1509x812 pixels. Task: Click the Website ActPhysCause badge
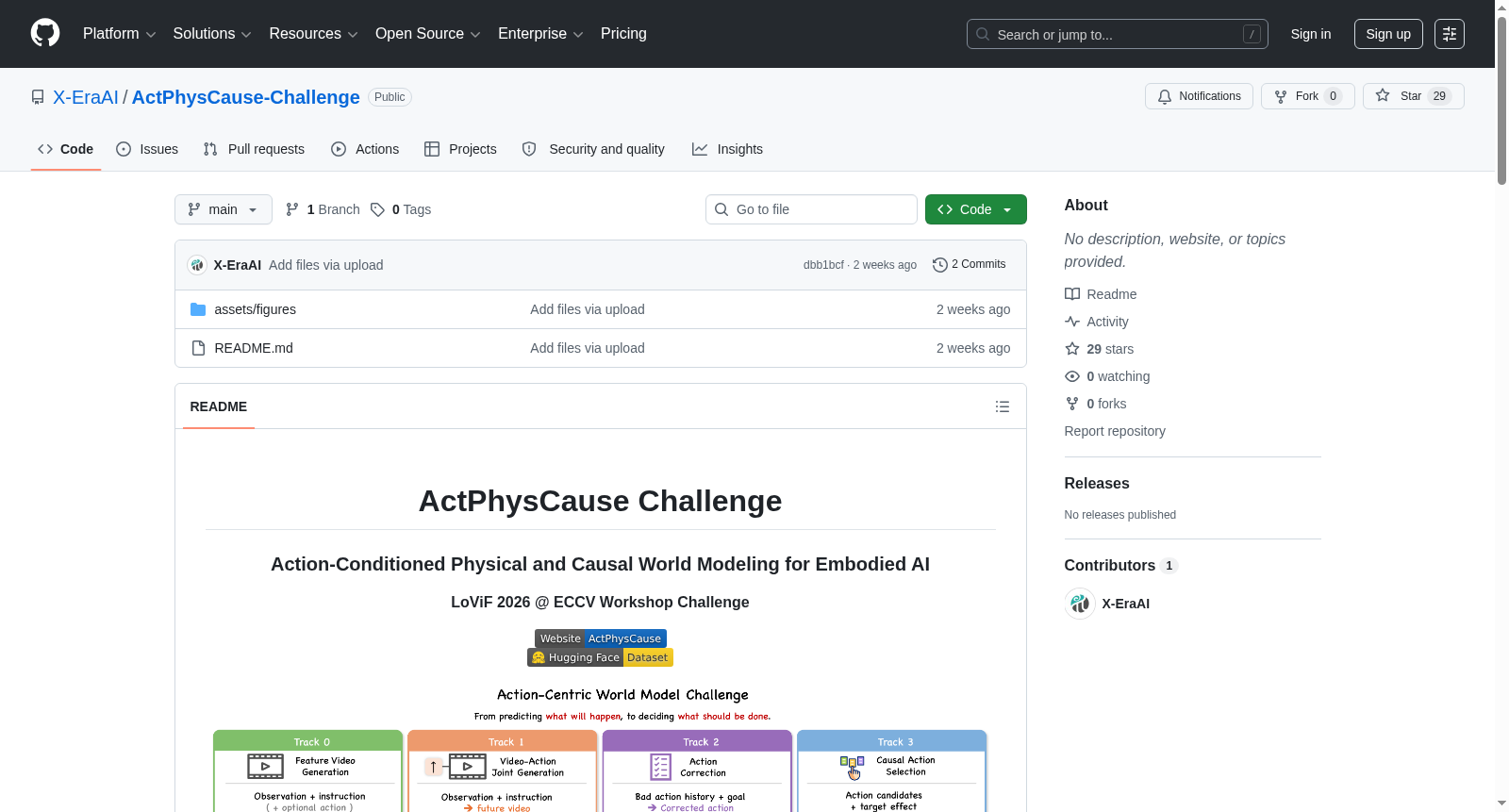tap(601, 638)
